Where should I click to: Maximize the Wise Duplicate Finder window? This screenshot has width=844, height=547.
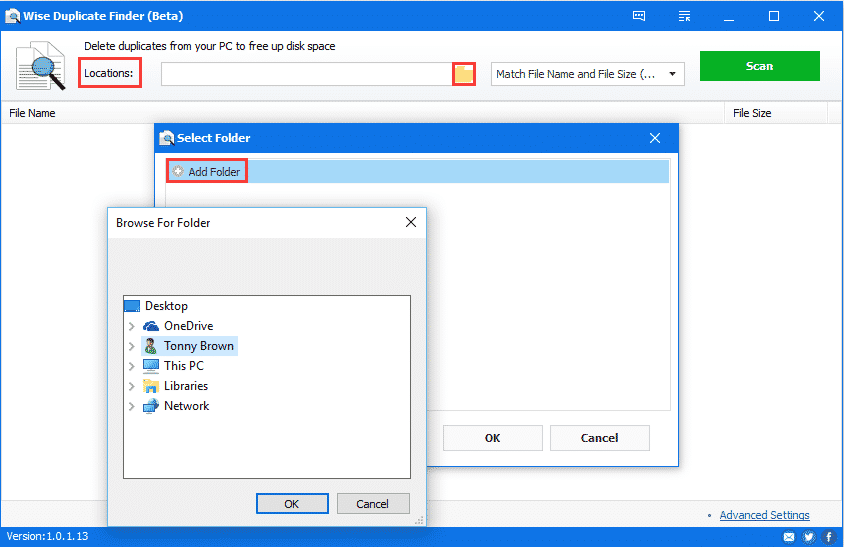773,16
